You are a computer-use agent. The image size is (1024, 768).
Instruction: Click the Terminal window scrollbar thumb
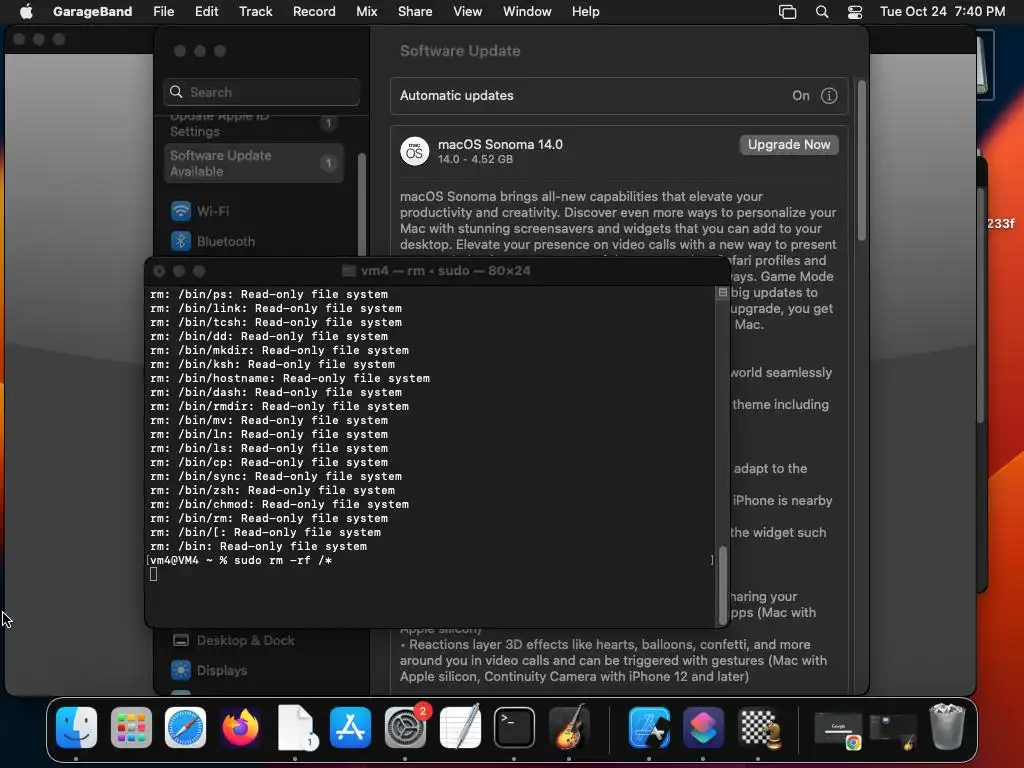722,585
